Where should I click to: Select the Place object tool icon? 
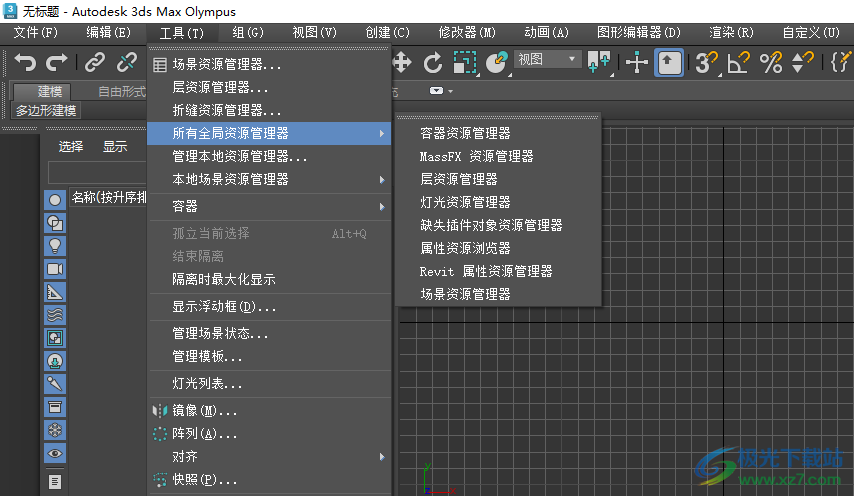pos(496,63)
